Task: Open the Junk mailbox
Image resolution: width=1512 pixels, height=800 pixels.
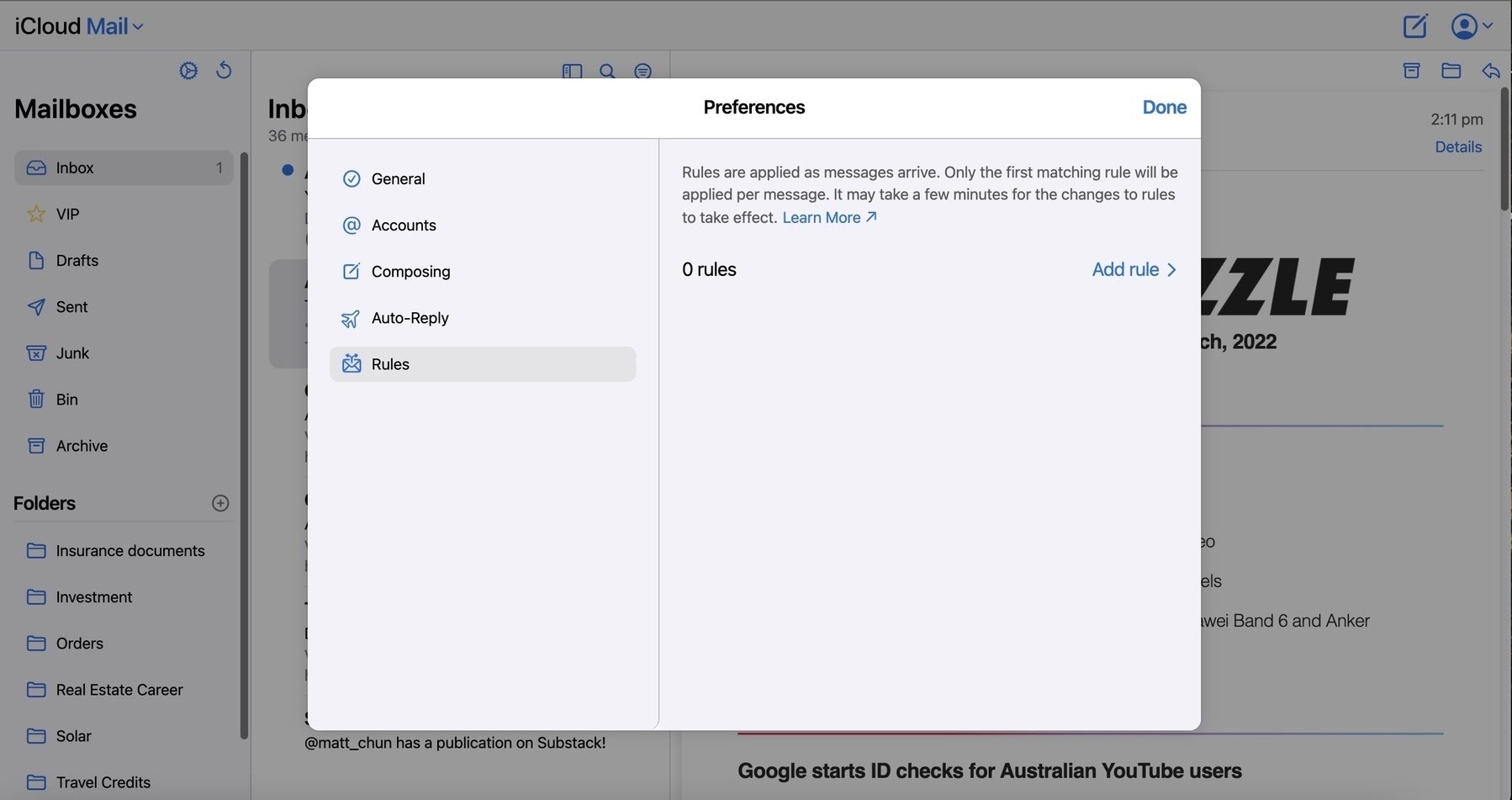Action: tap(72, 353)
